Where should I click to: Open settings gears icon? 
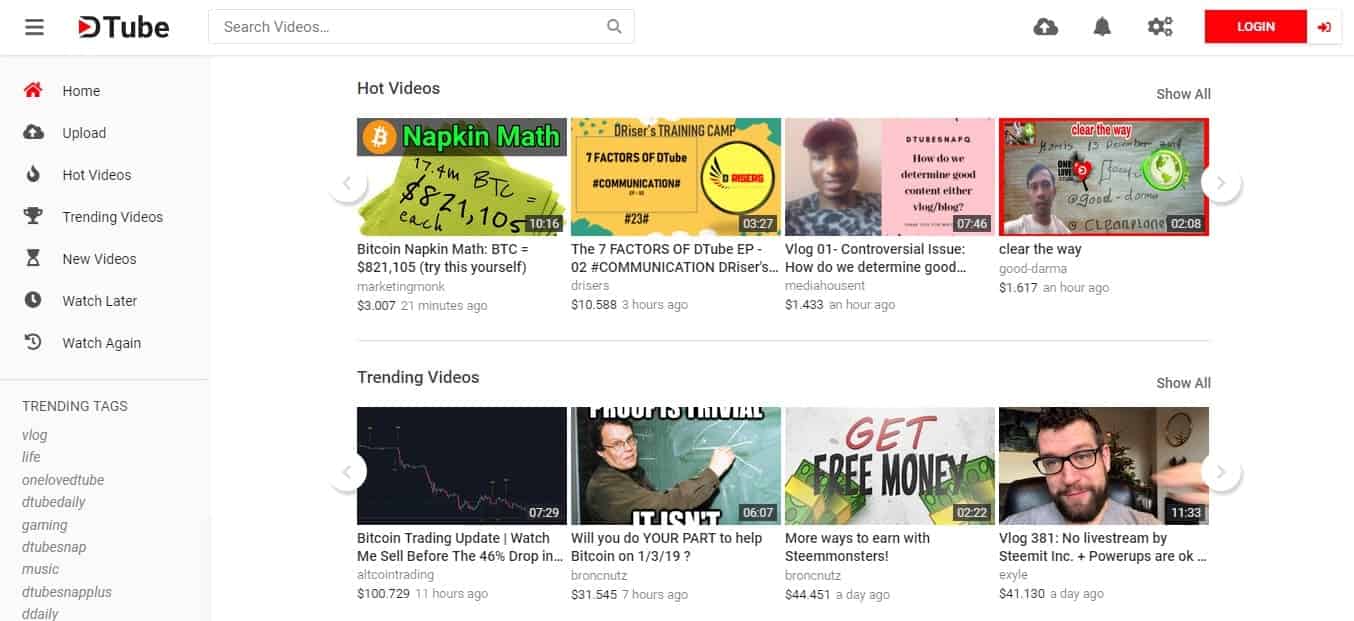click(x=1160, y=27)
